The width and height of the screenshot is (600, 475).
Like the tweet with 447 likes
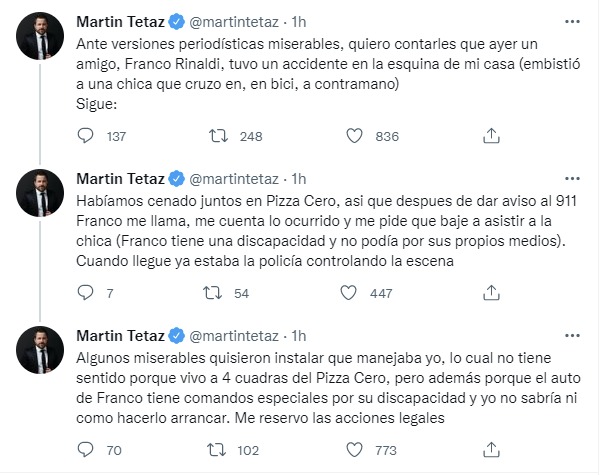click(348, 293)
